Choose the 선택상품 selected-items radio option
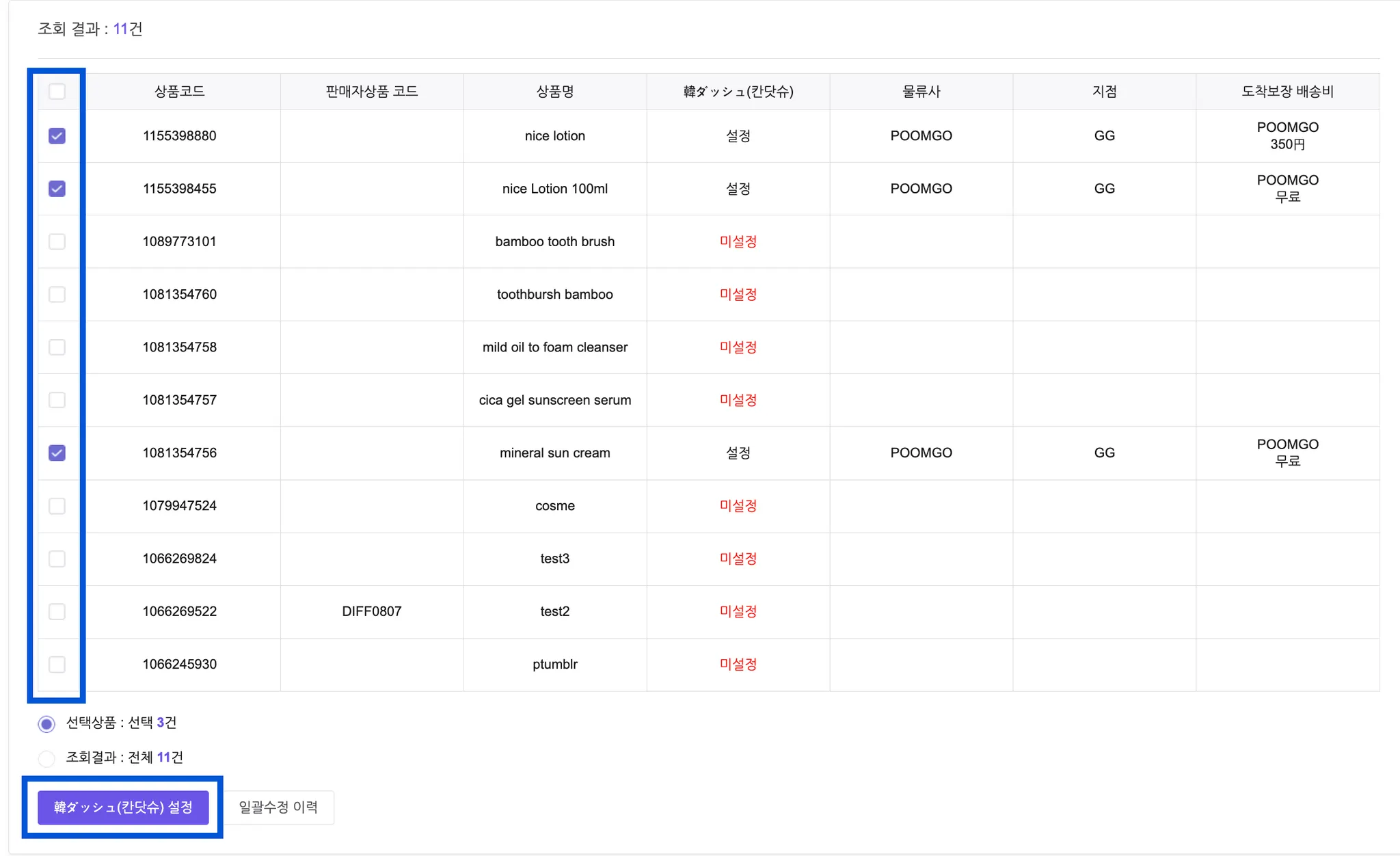The image size is (1400, 856). pos(46,723)
